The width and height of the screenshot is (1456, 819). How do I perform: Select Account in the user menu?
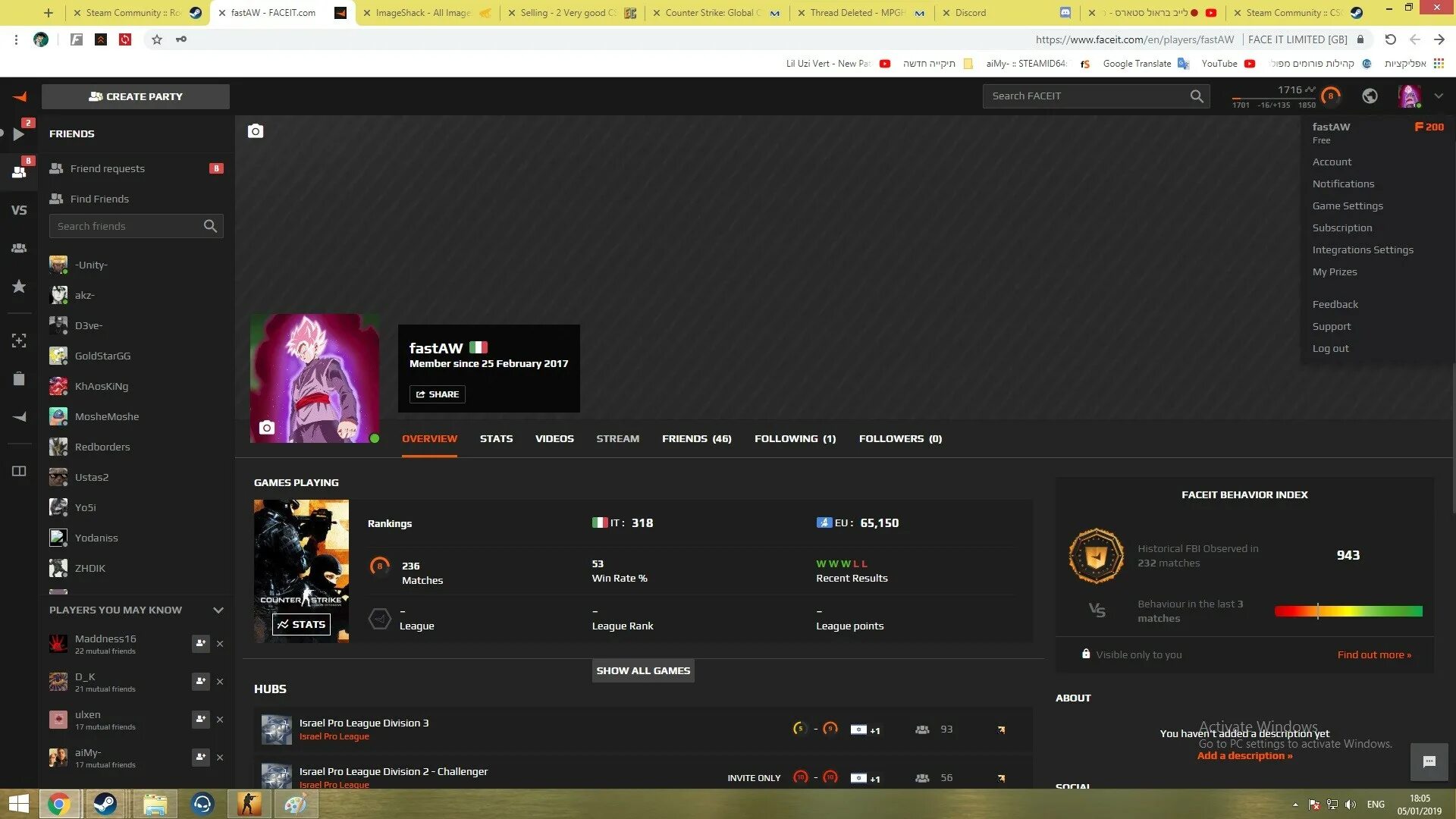pyautogui.click(x=1332, y=162)
